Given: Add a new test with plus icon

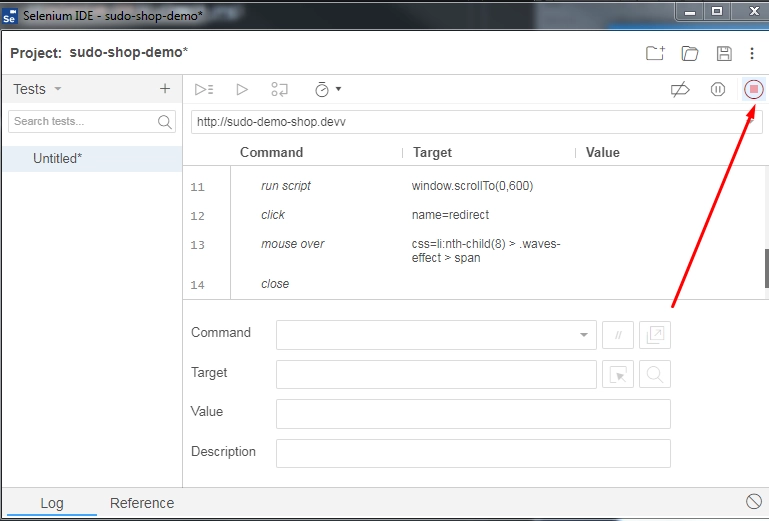Looking at the screenshot, I should coord(165,89).
